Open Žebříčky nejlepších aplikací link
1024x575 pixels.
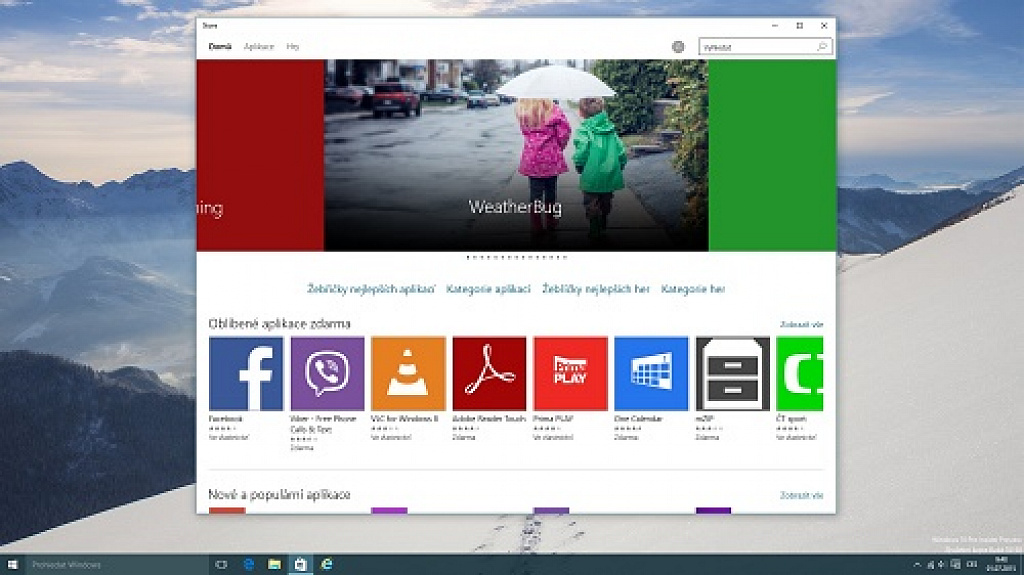coord(371,289)
